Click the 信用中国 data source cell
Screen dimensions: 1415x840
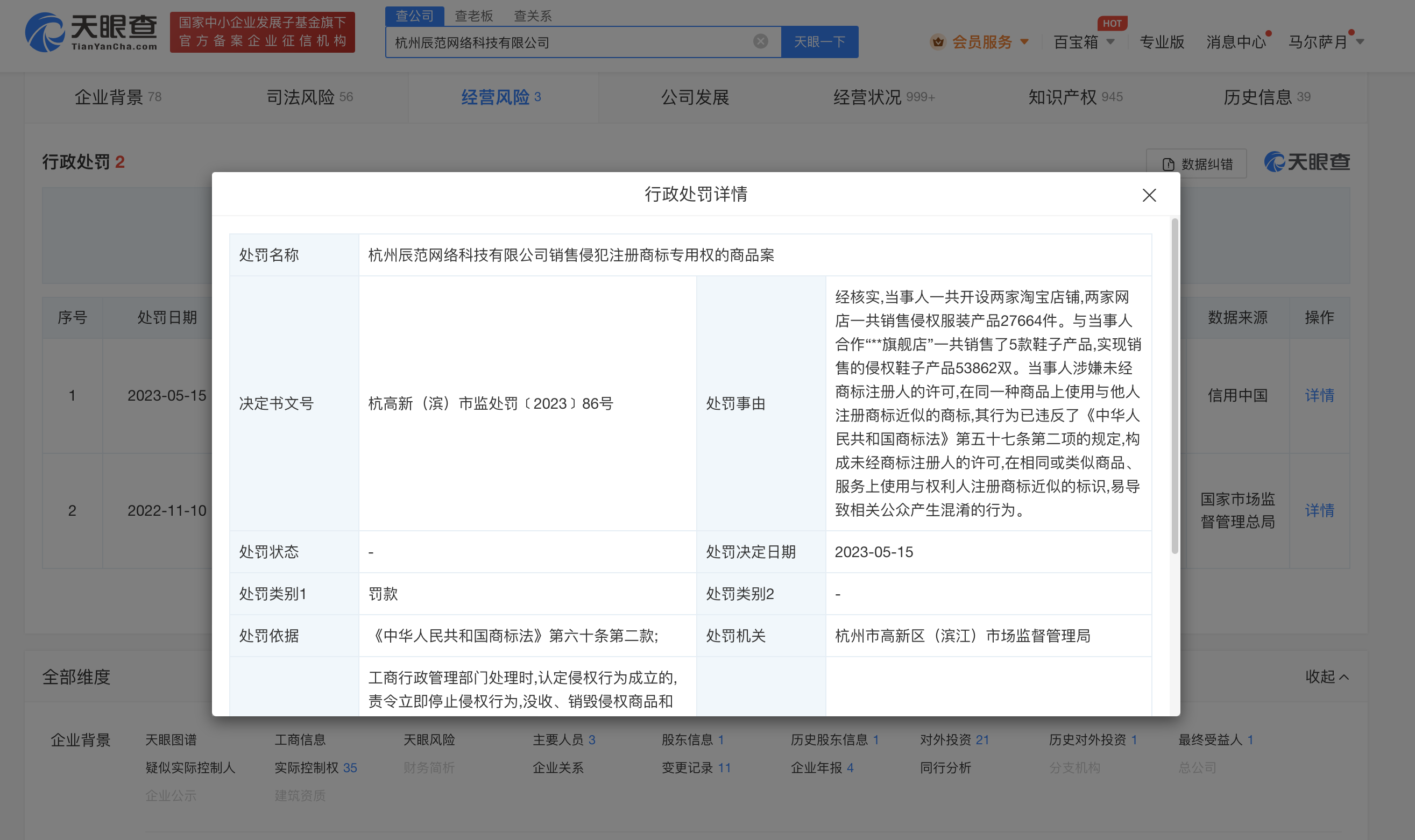pos(1237,395)
